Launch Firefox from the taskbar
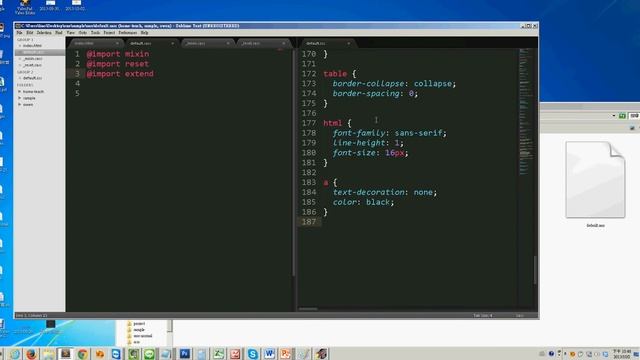 tap(31, 354)
